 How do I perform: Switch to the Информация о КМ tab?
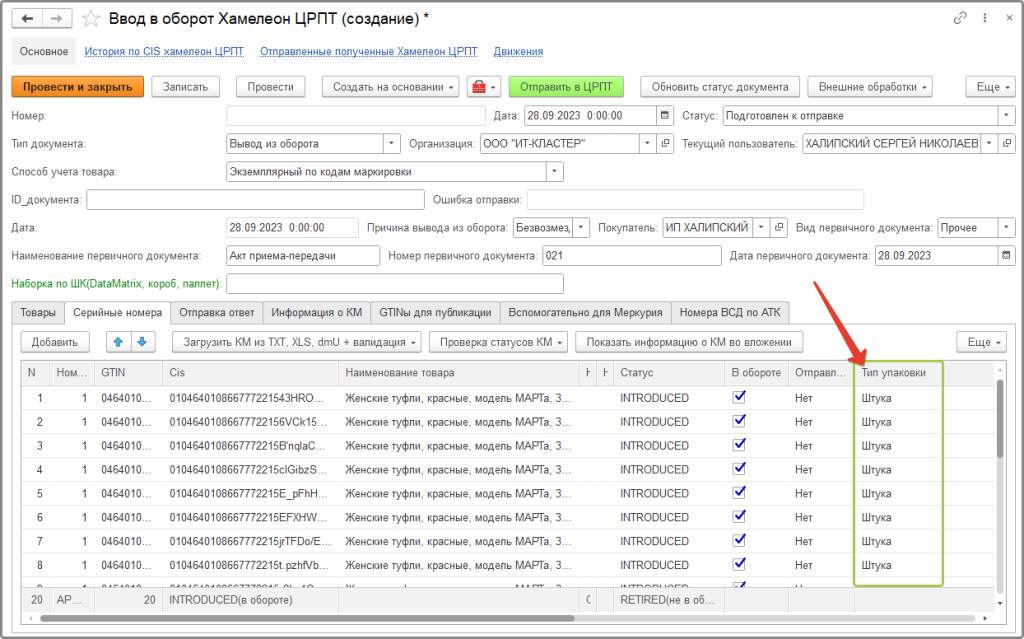[317, 312]
